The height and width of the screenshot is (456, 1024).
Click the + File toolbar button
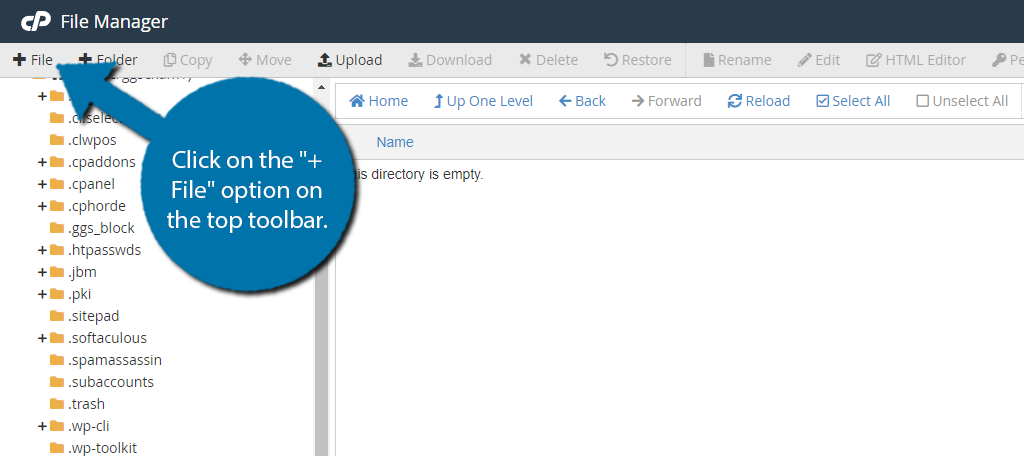tap(33, 60)
